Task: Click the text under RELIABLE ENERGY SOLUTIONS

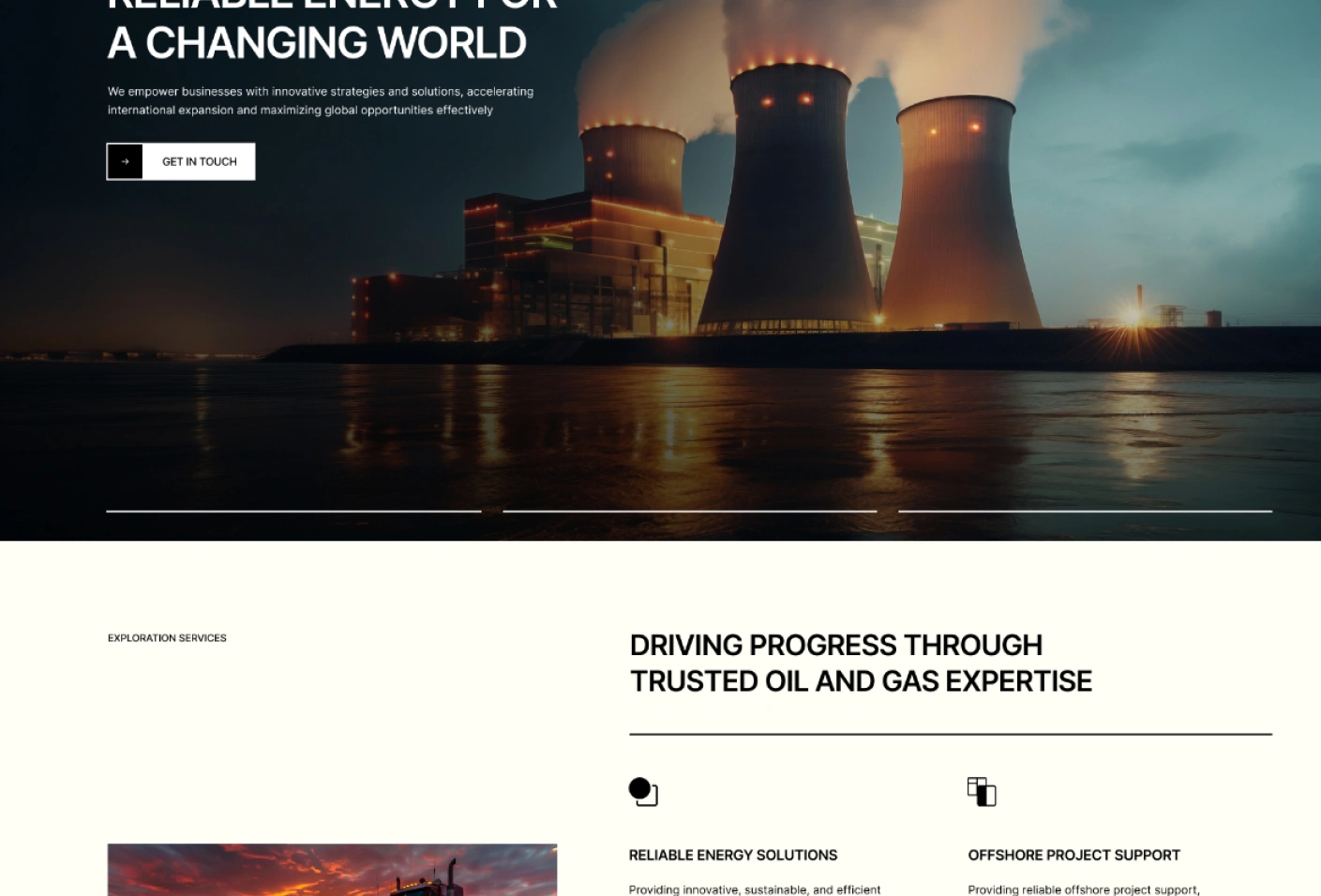Action: 755,889
